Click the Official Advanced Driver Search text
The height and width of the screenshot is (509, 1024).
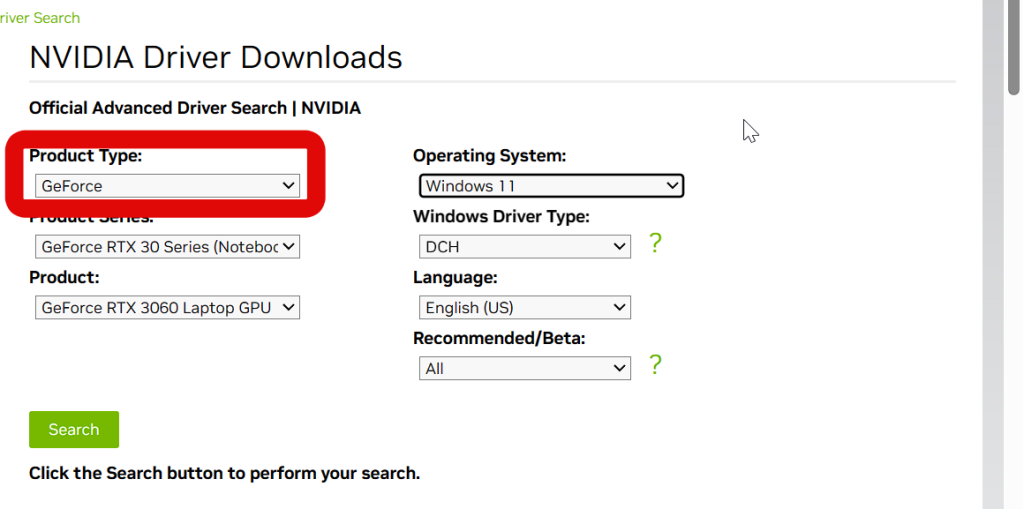(195, 108)
